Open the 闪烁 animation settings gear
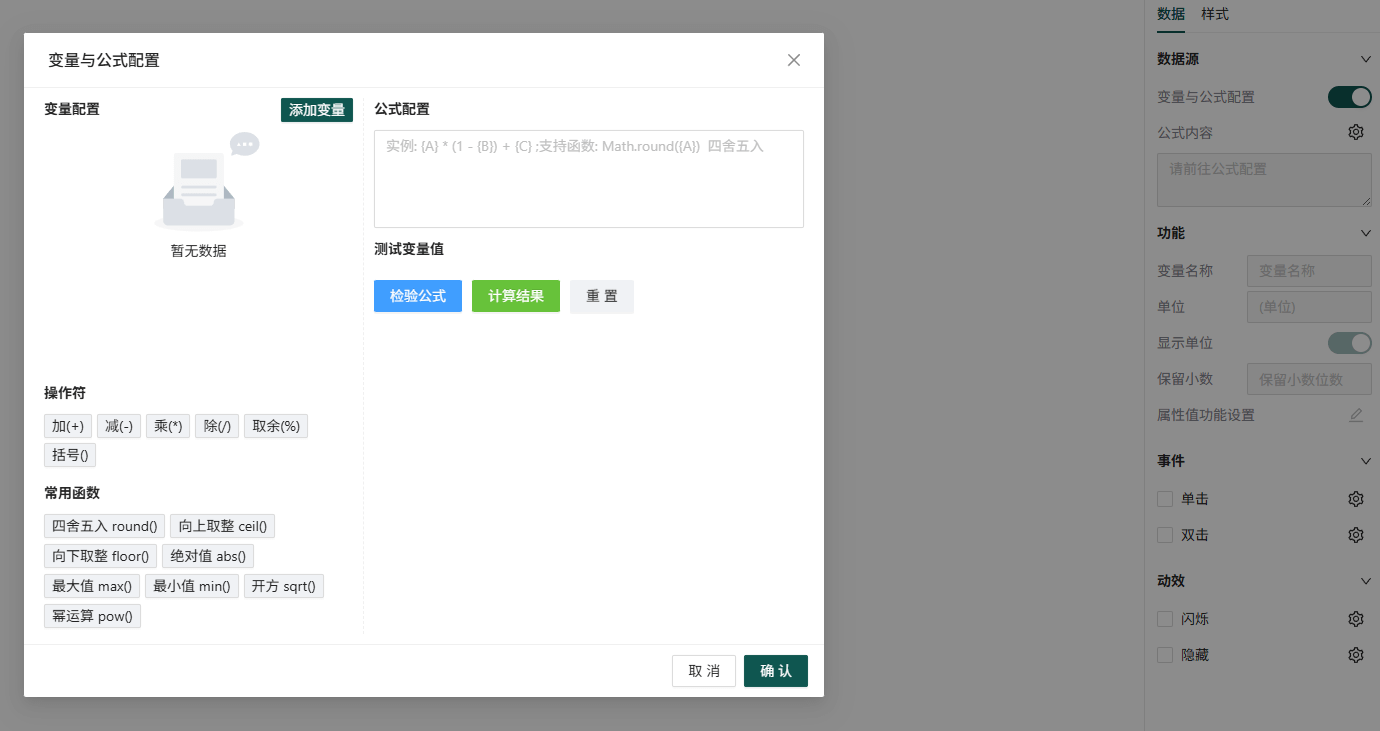The image size is (1380, 731). point(1355,618)
